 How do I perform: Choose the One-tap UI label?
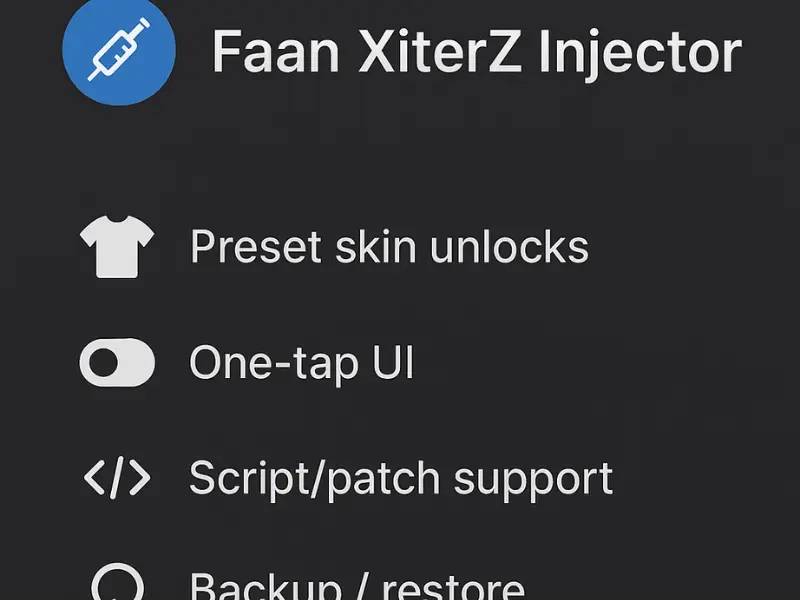point(301,363)
